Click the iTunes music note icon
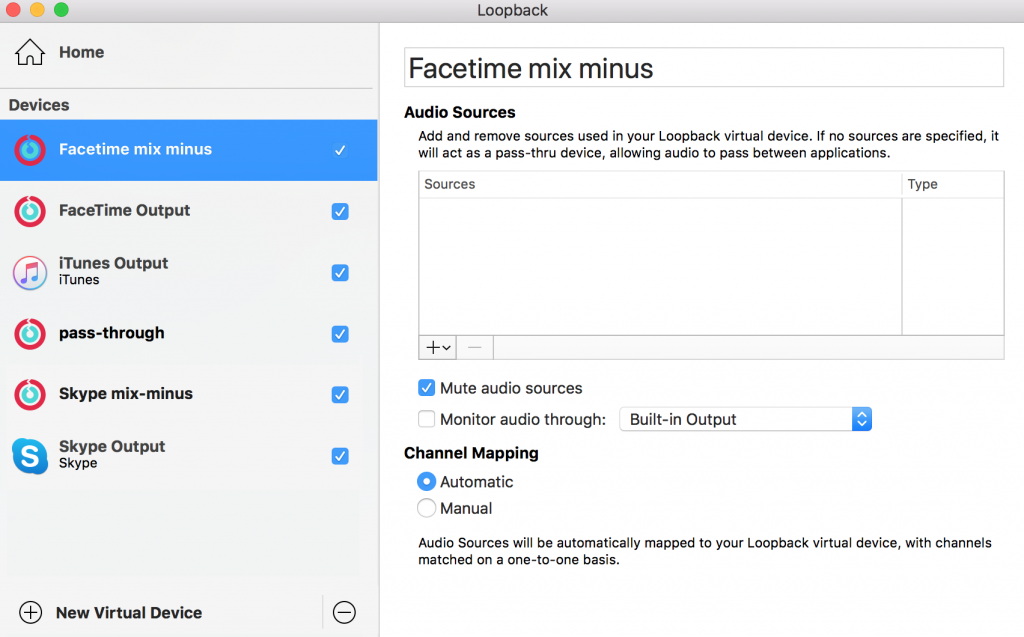The height and width of the screenshot is (637, 1024). pyautogui.click(x=30, y=272)
